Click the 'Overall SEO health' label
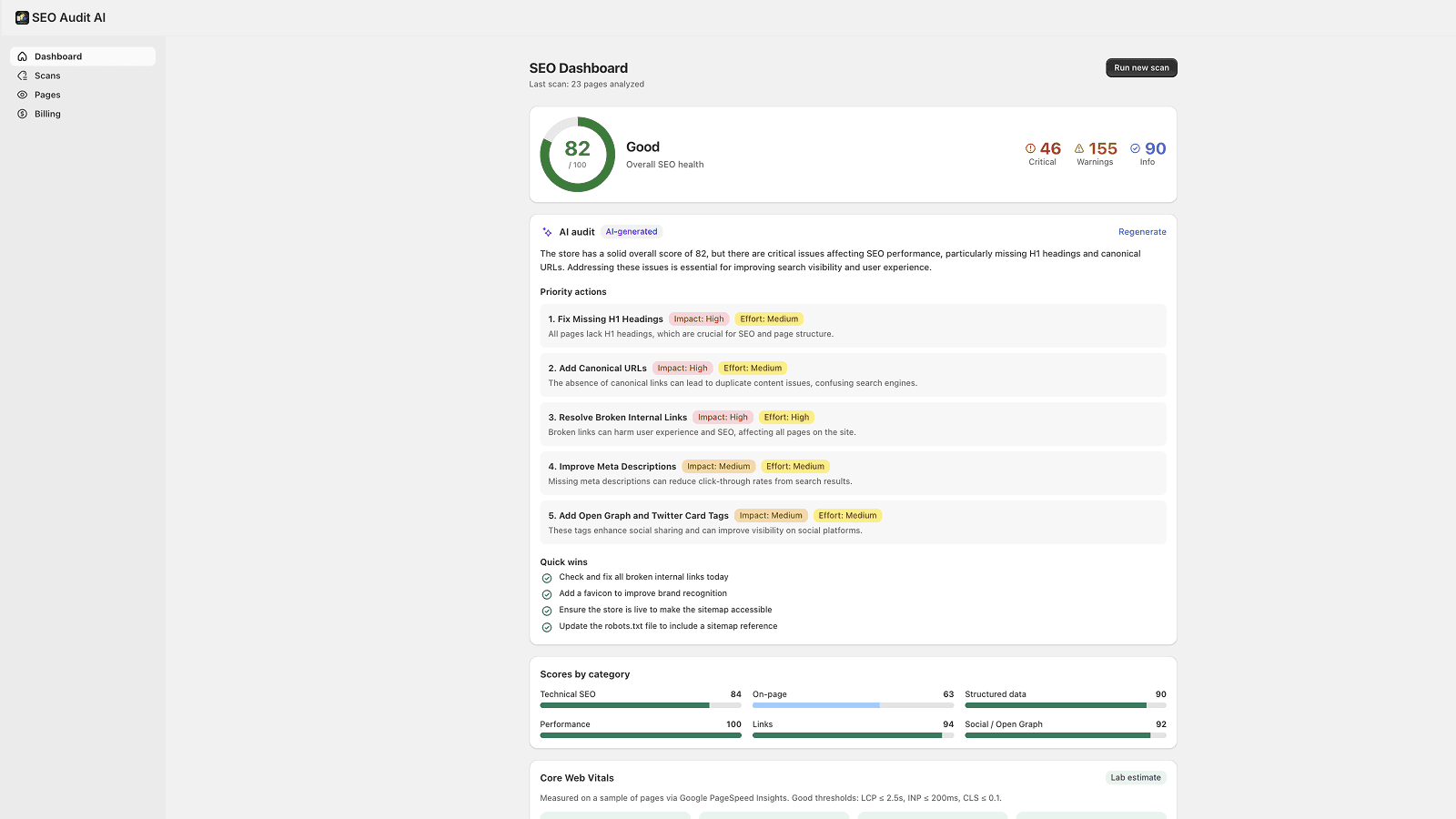1456x819 pixels. [x=665, y=165]
